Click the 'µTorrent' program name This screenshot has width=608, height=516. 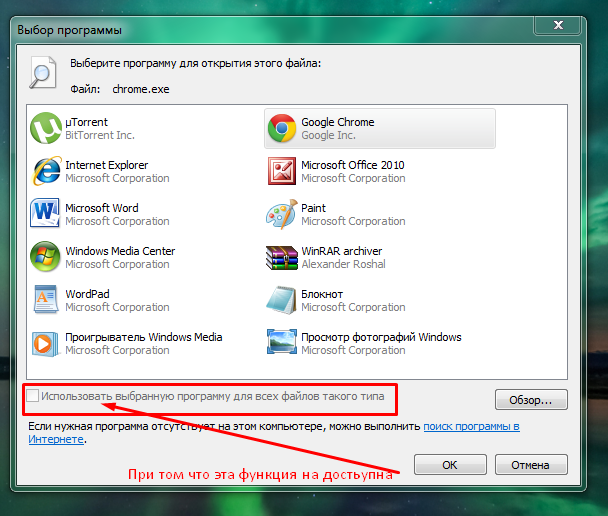click(86, 122)
